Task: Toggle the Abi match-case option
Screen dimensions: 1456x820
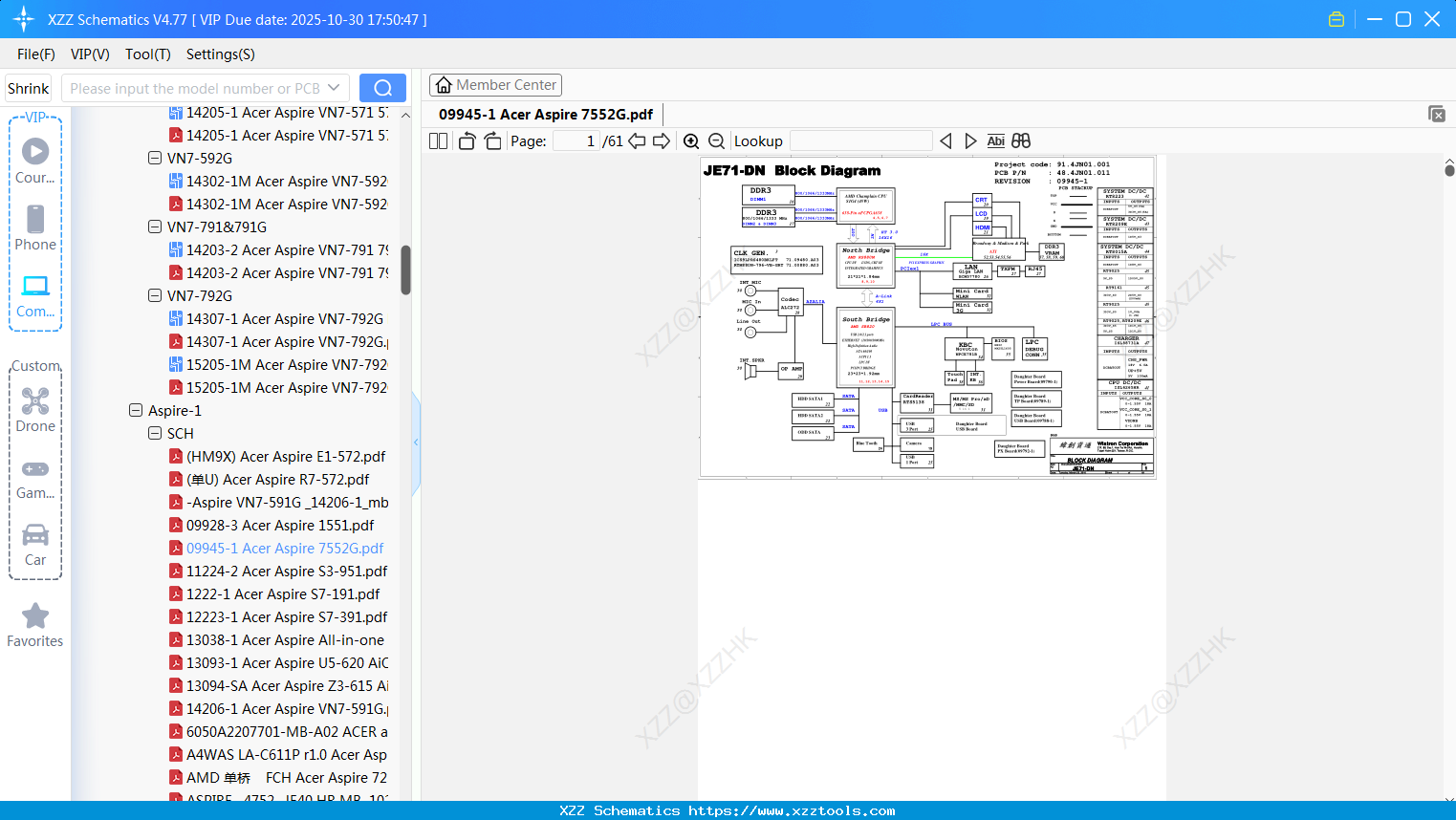Action: coord(996,141)
